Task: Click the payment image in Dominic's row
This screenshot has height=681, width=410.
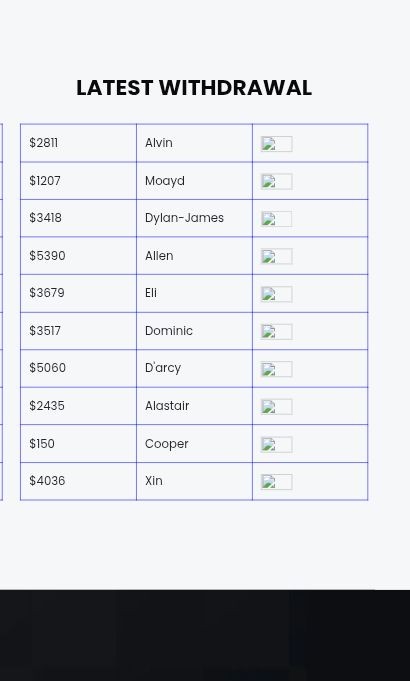Action: coord(277,331)
